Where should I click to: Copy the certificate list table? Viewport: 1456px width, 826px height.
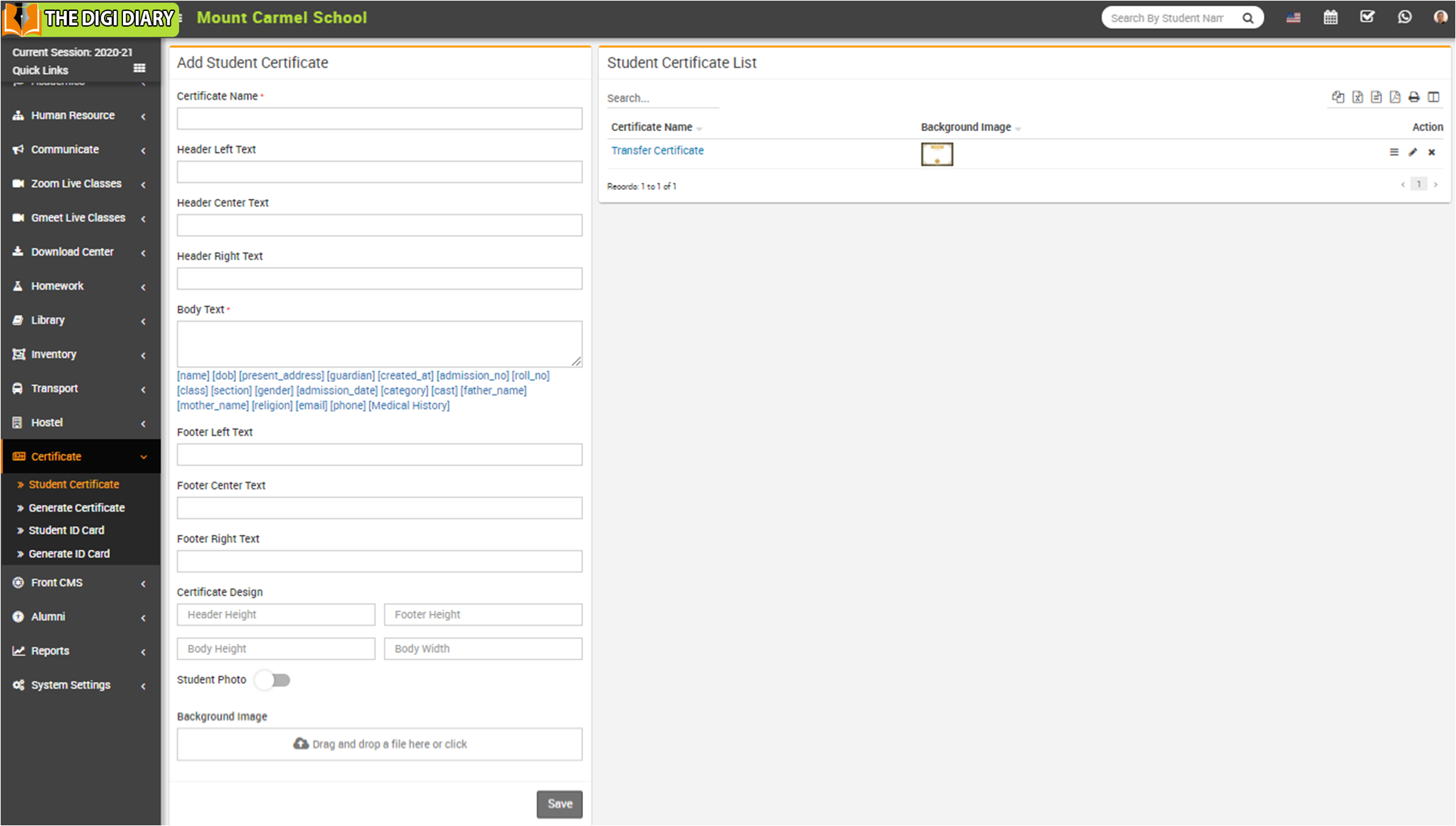[x=1338, y=97]
